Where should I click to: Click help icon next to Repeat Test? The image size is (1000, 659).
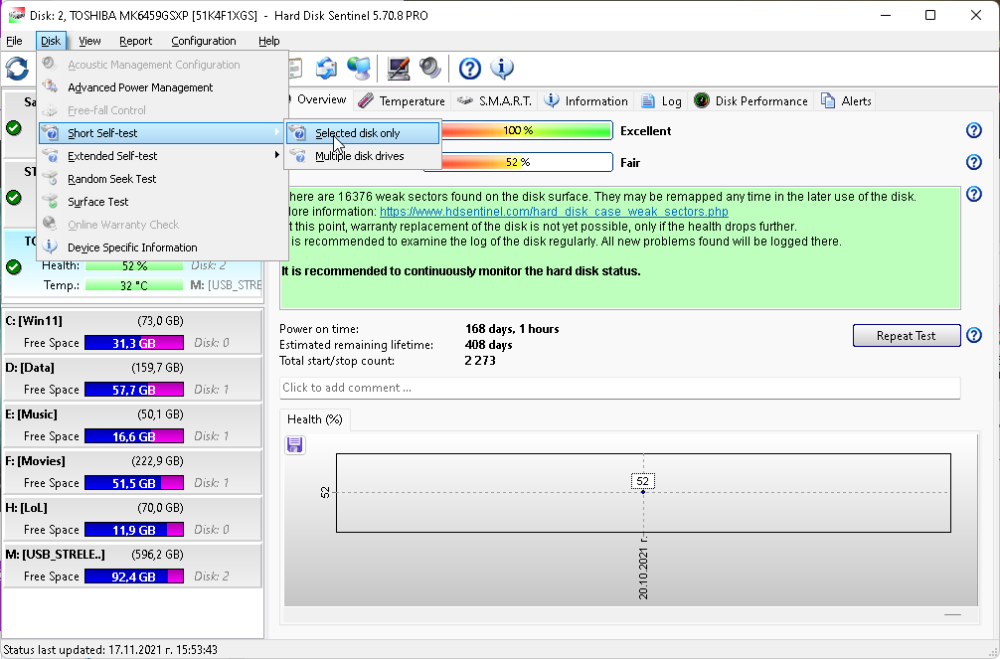(974, 335)
